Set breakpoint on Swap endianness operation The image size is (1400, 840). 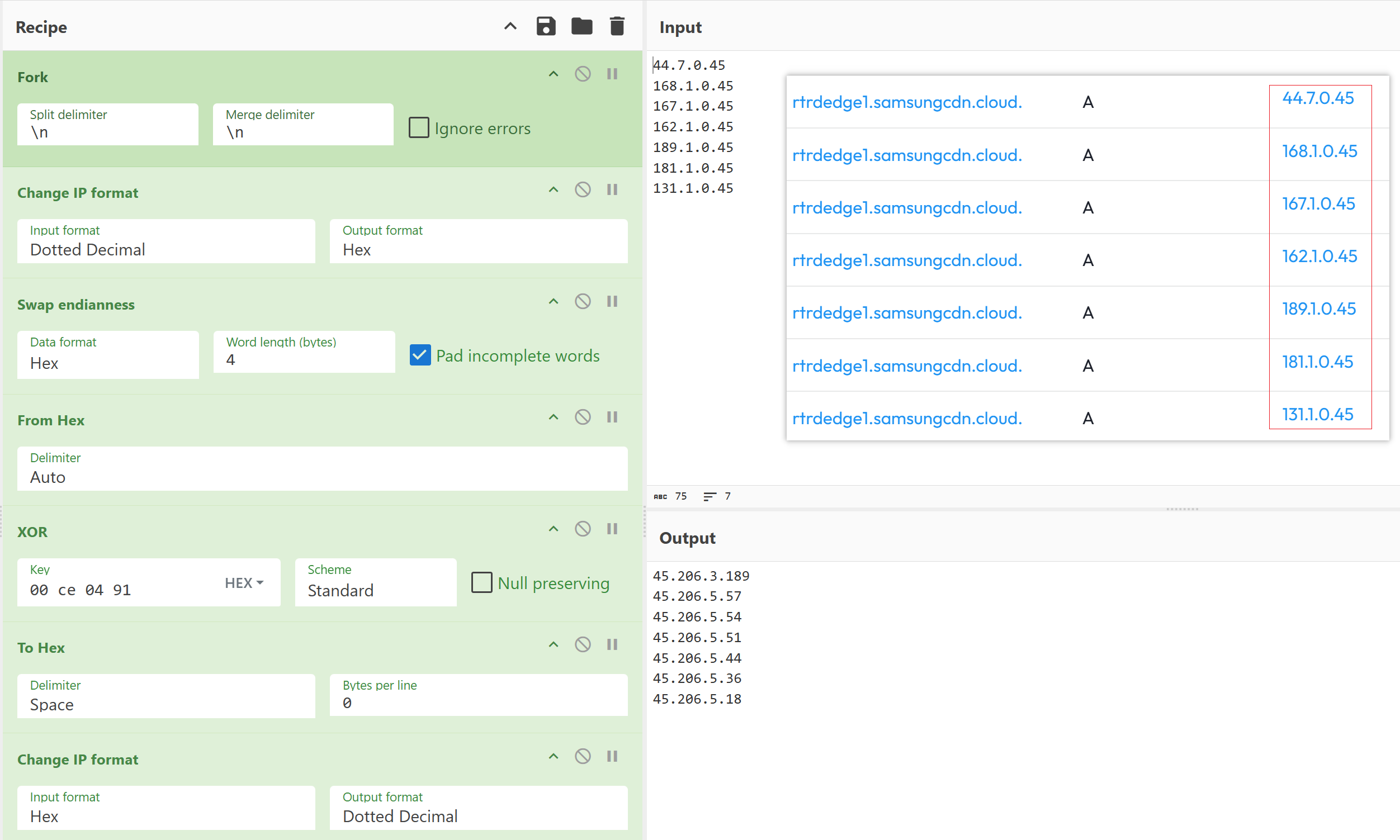click(612, 301)
